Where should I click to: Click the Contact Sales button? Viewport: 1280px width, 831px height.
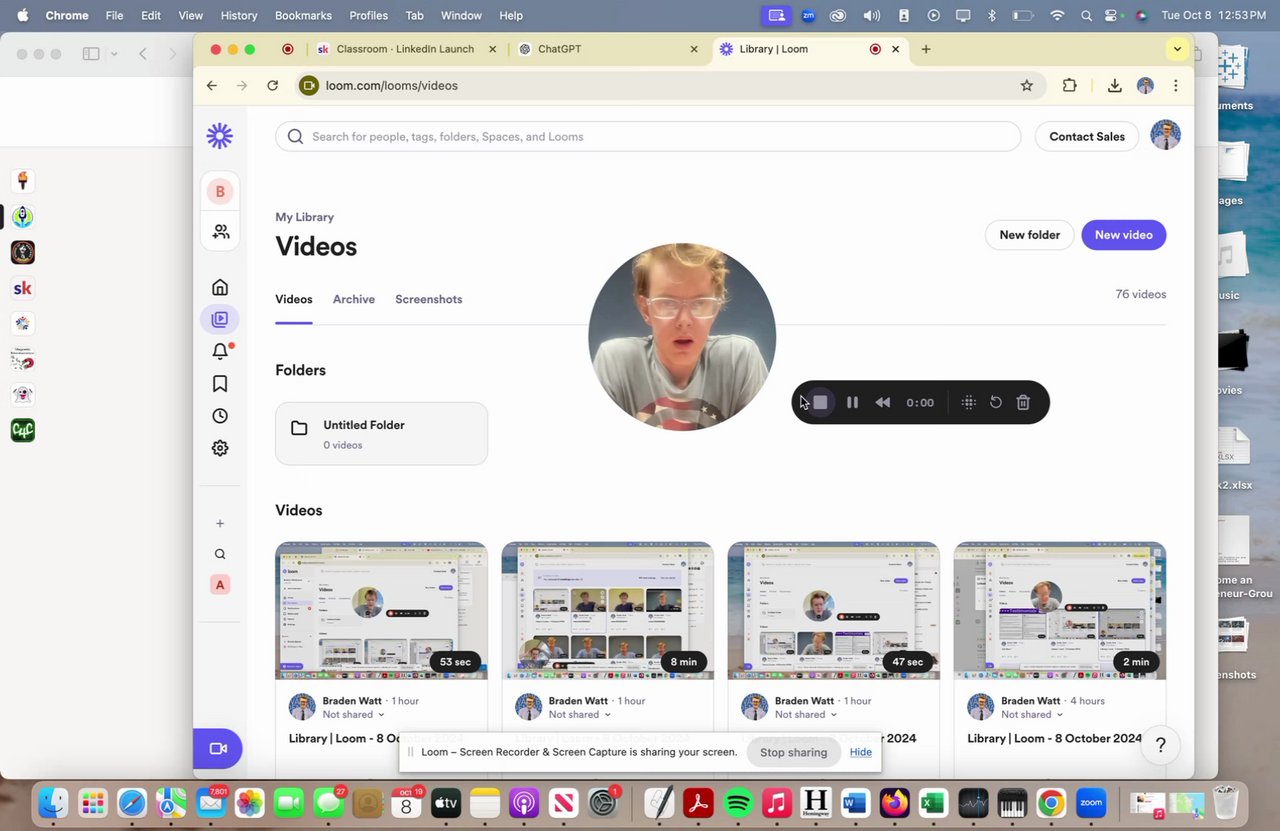[1087, 136]
